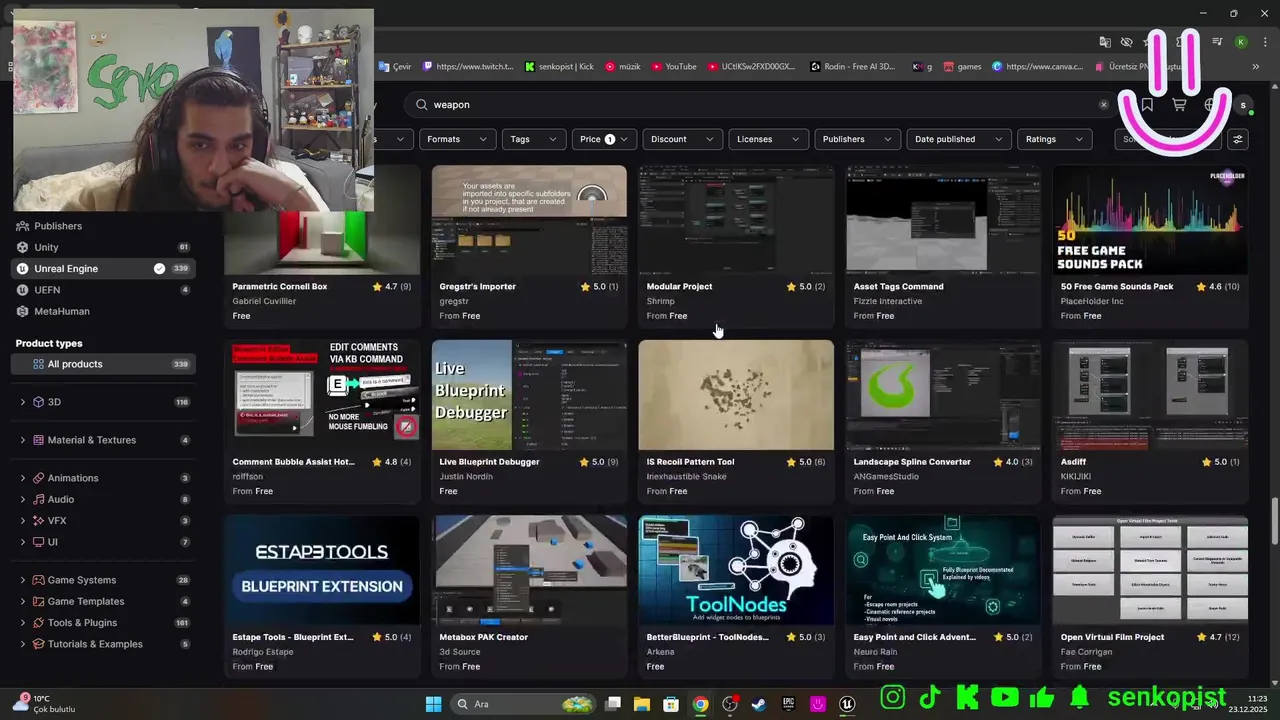This screenshot has width=1280, height=720.
Task: Click the Windows taskbar Ara search box
Action: [x=521, y=704]
